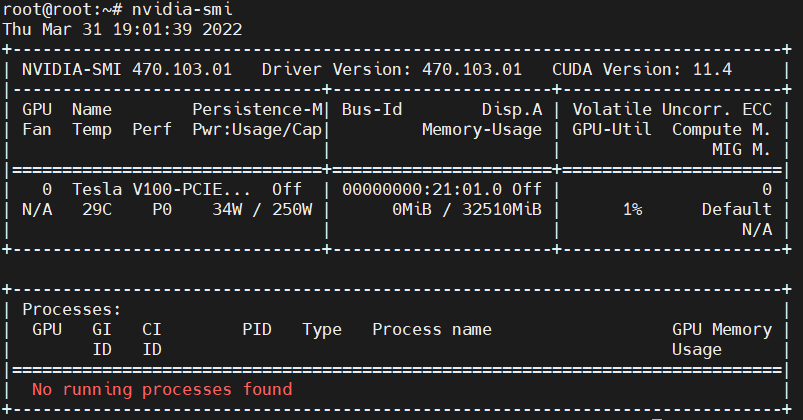803x420 pixels.
Task: Click the 'Pwr:Usage/Cap' header
Action: [x=258, y=130]
